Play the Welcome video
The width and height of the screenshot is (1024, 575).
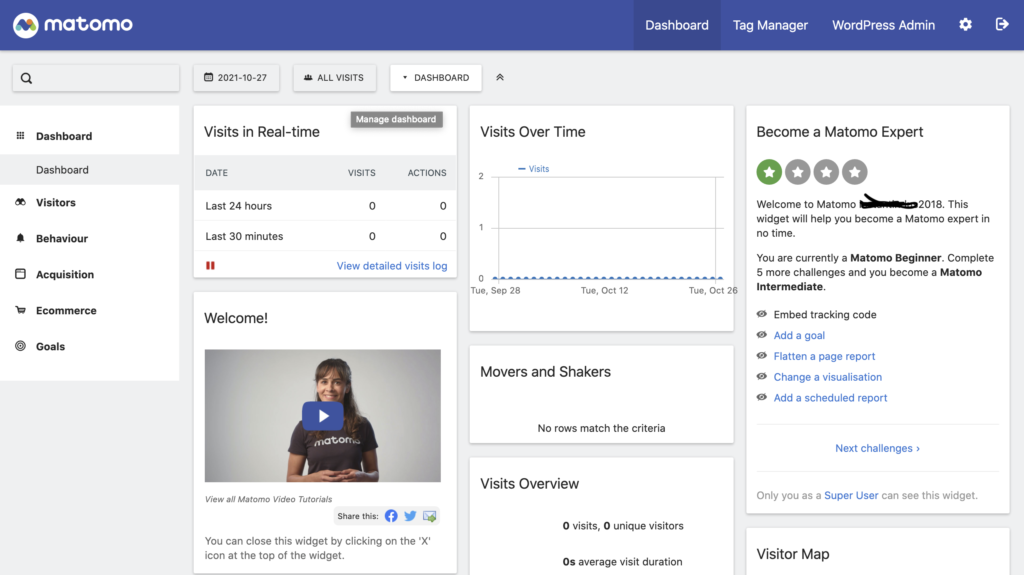323,416
